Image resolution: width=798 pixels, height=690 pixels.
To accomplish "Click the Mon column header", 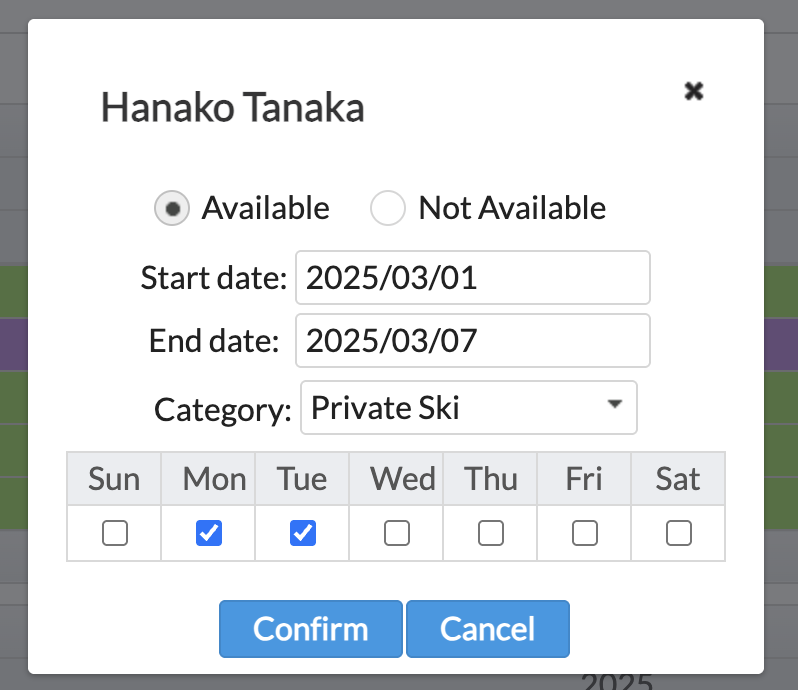I will tap(214, 479).
